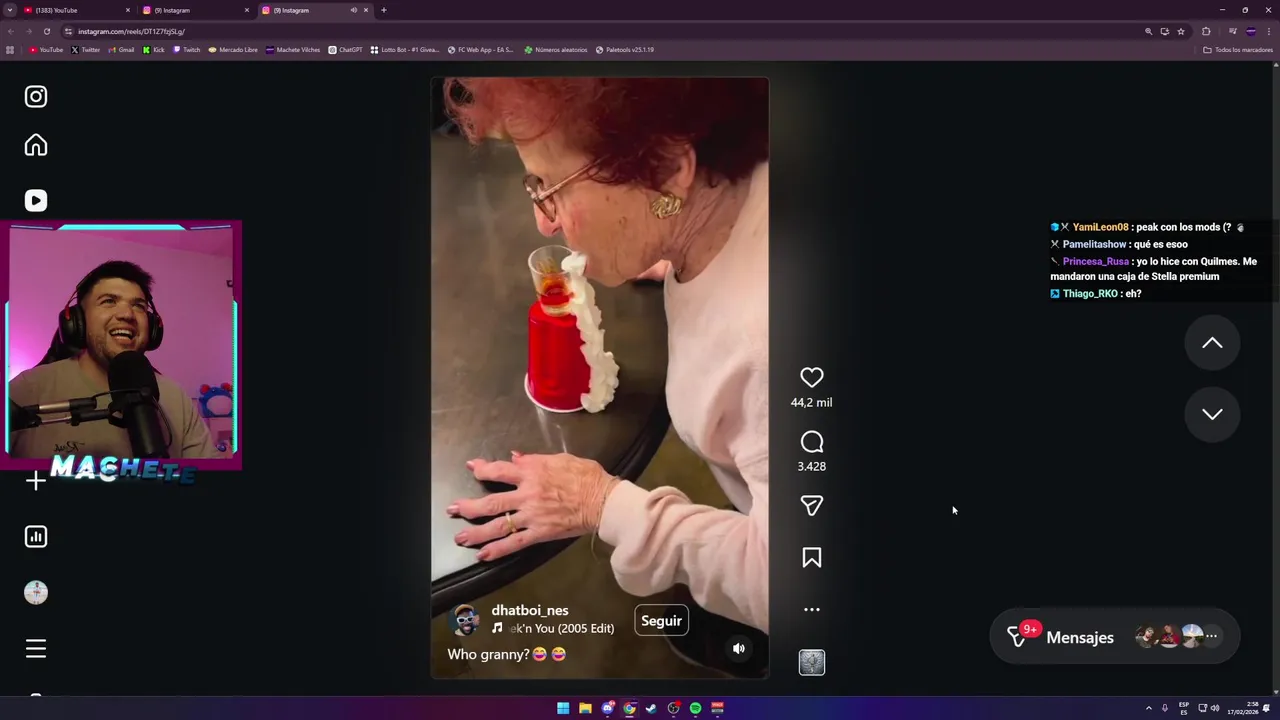
Task: Open the dashboard chart icon in sidebar
Action: click(x=36, y=537)
